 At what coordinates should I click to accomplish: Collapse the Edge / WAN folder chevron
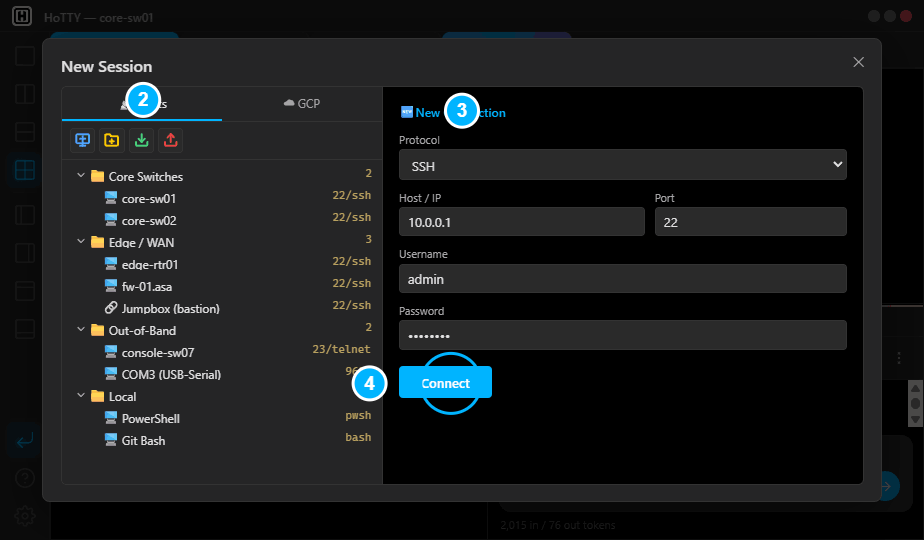[81, 242]
